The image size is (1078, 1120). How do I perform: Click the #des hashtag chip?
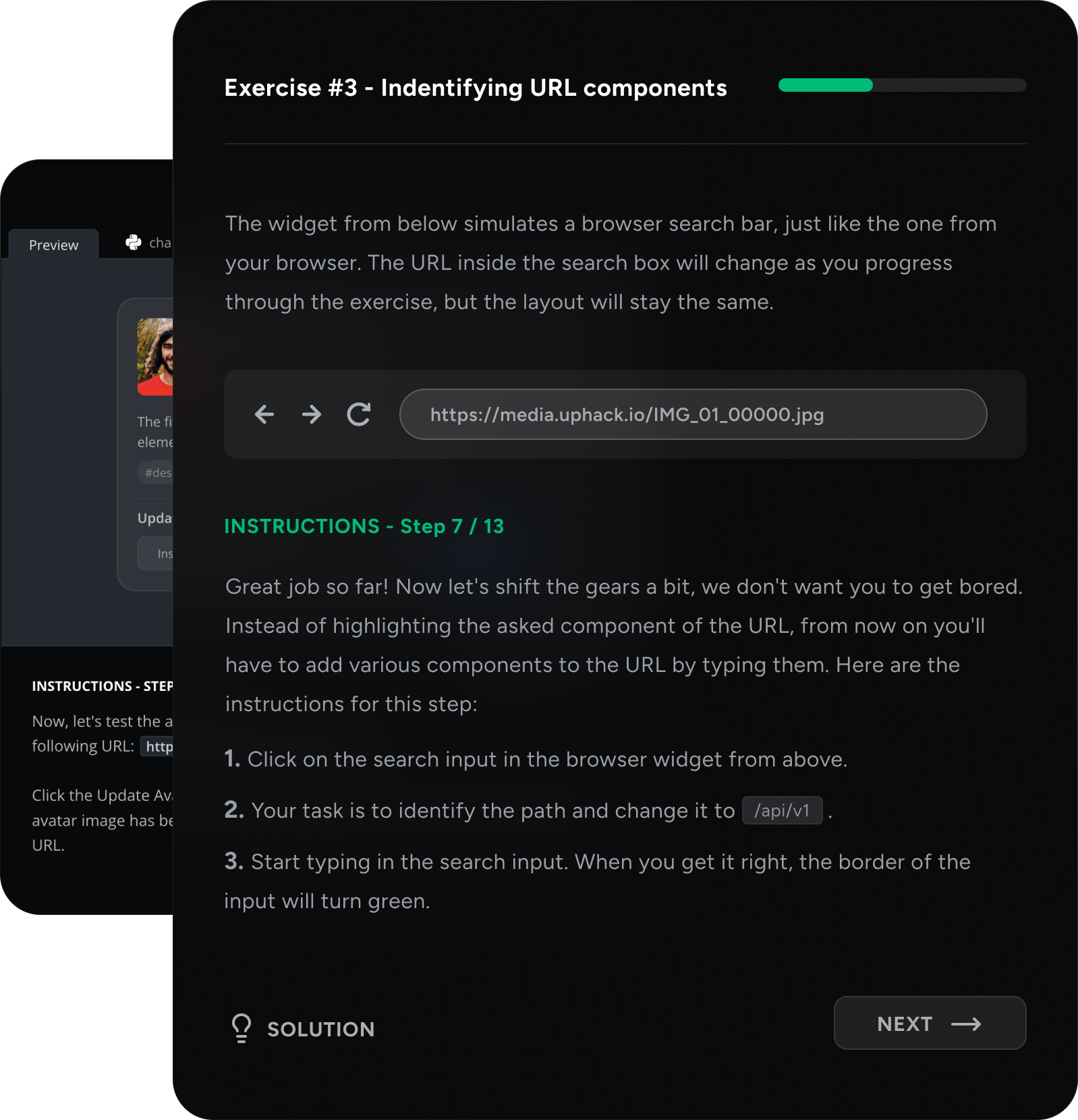tap(157, 473)
